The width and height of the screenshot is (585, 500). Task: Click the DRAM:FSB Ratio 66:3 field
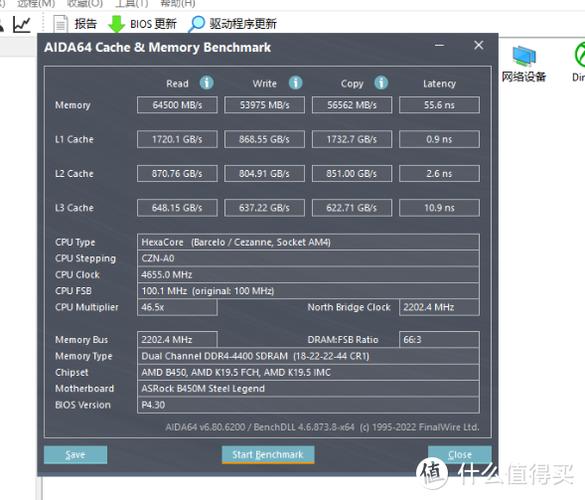pos(439,340)
